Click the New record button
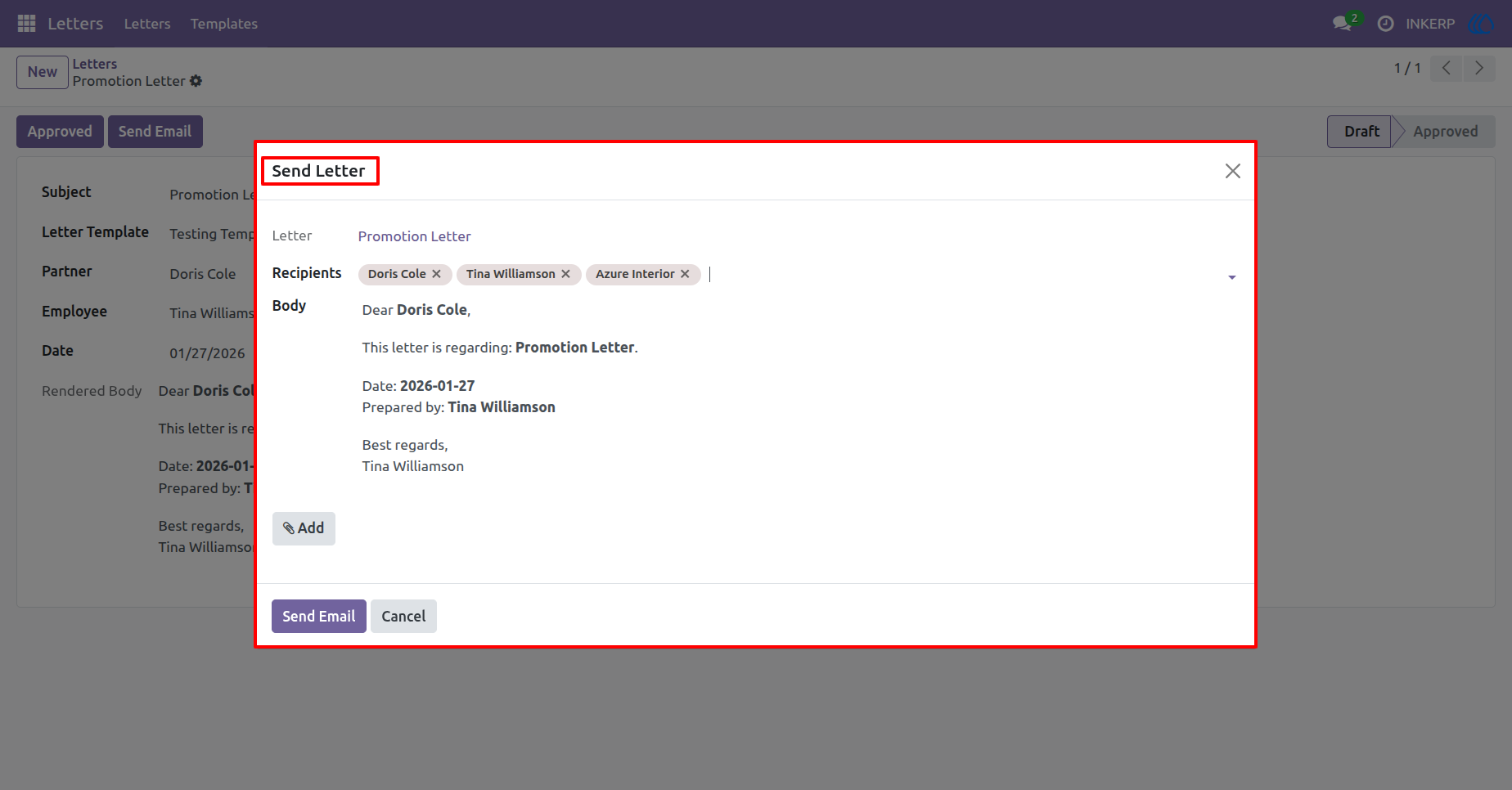Viewport: 1512px width, 790px height. 43,72
